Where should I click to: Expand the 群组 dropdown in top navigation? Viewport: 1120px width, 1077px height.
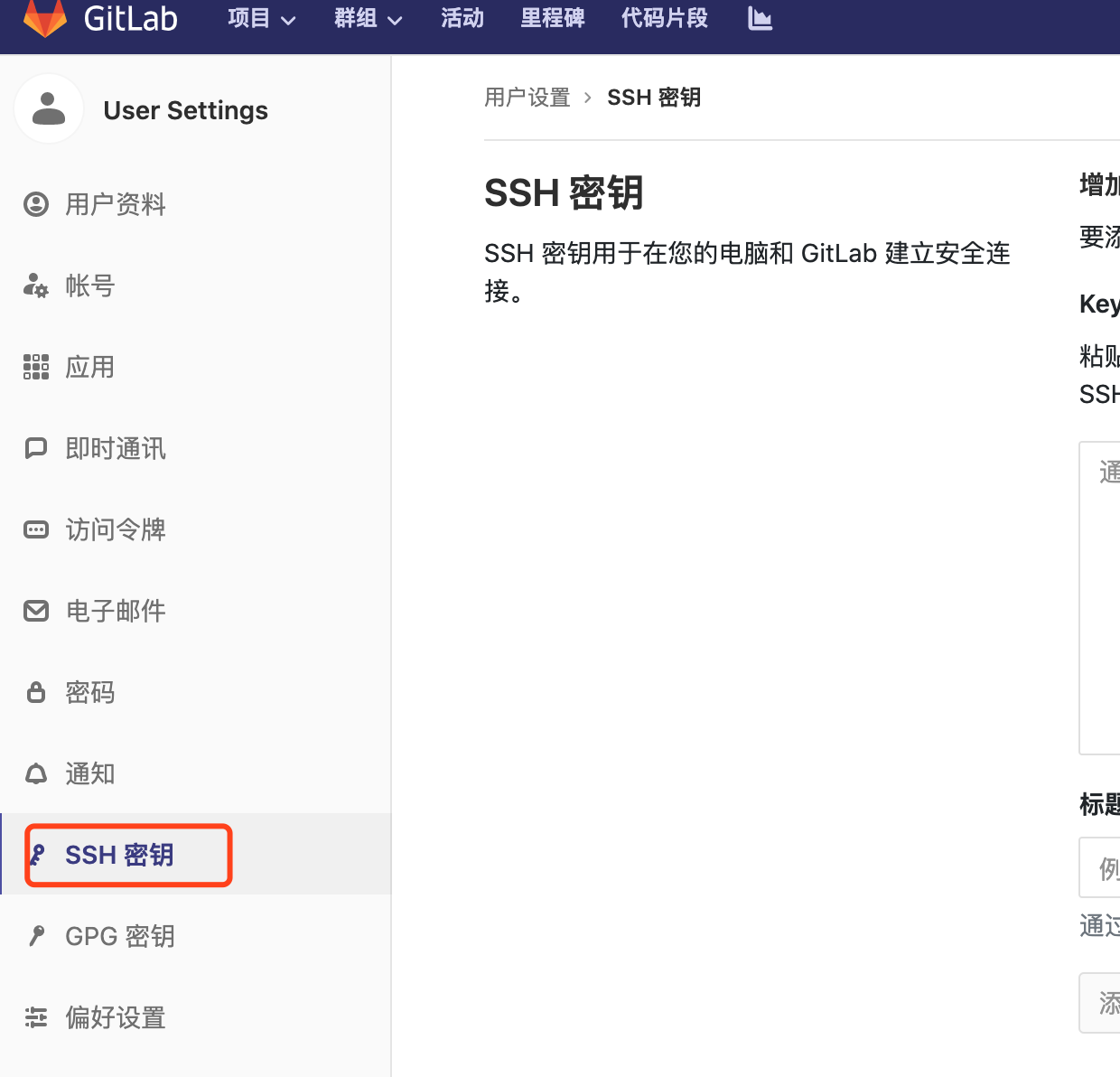coord(367,18)
